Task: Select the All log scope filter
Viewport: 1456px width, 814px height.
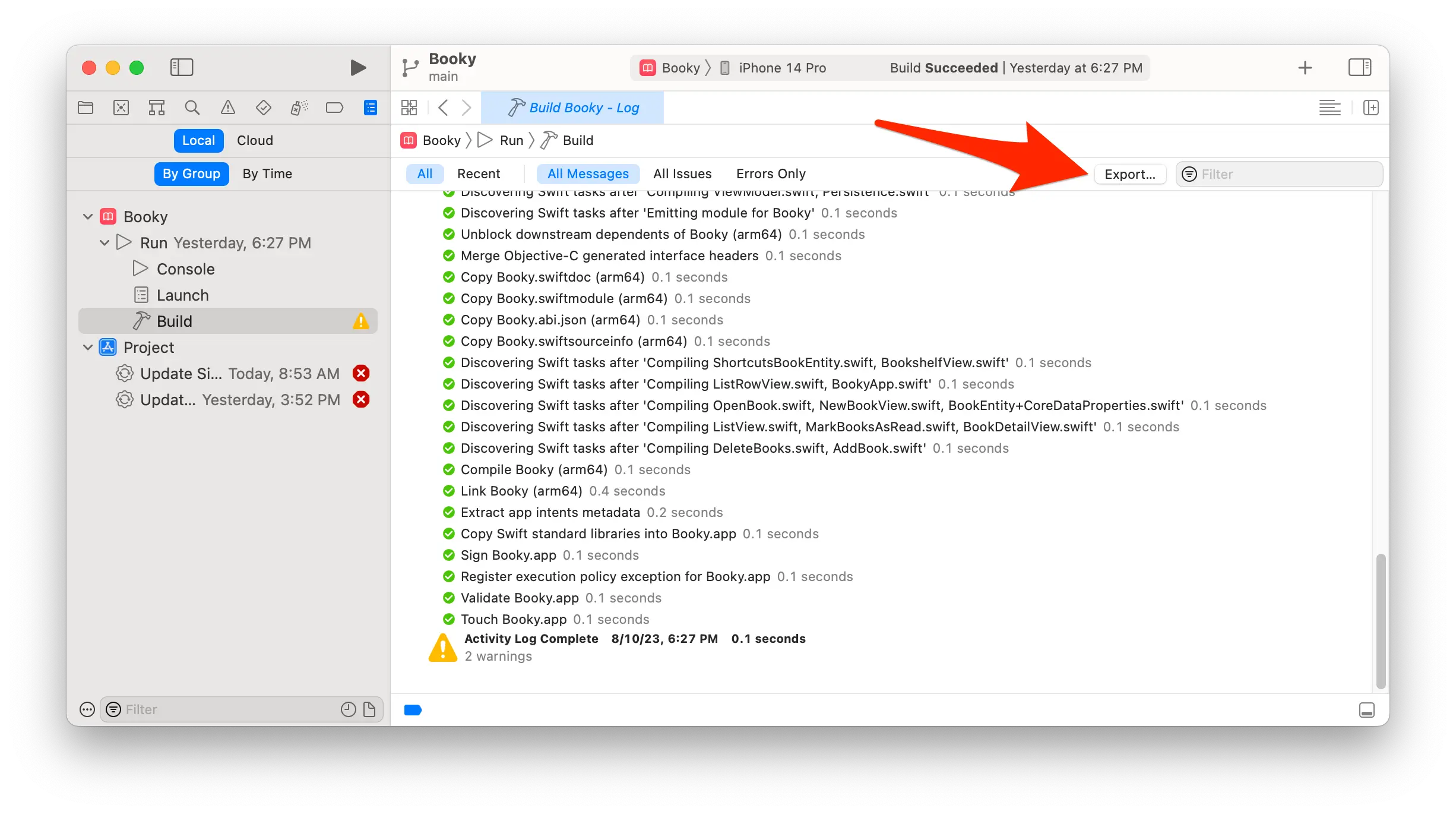Action: click(x=425, y=173)
